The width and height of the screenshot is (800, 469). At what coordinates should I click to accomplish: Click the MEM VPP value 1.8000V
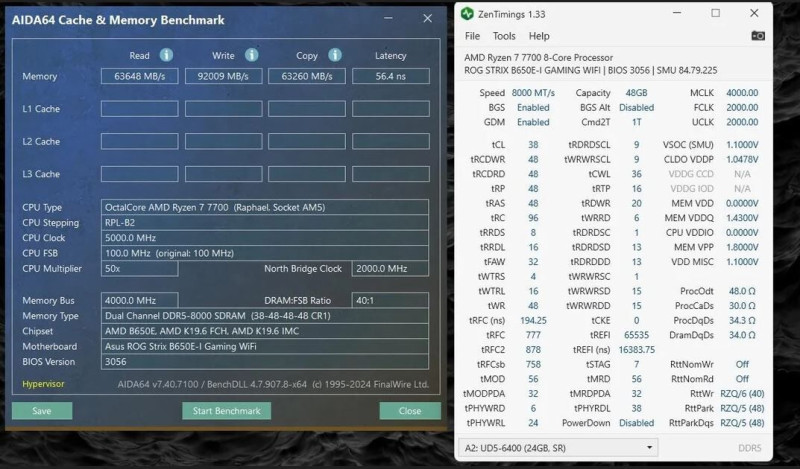(742, 247)
